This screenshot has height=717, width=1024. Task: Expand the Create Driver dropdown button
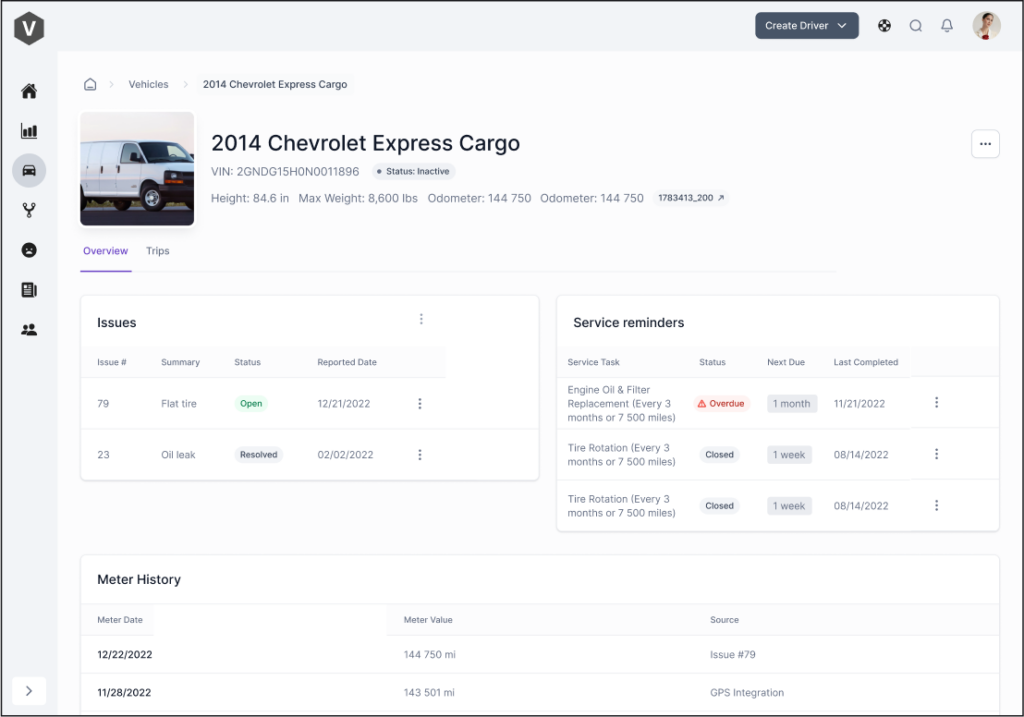806,26
